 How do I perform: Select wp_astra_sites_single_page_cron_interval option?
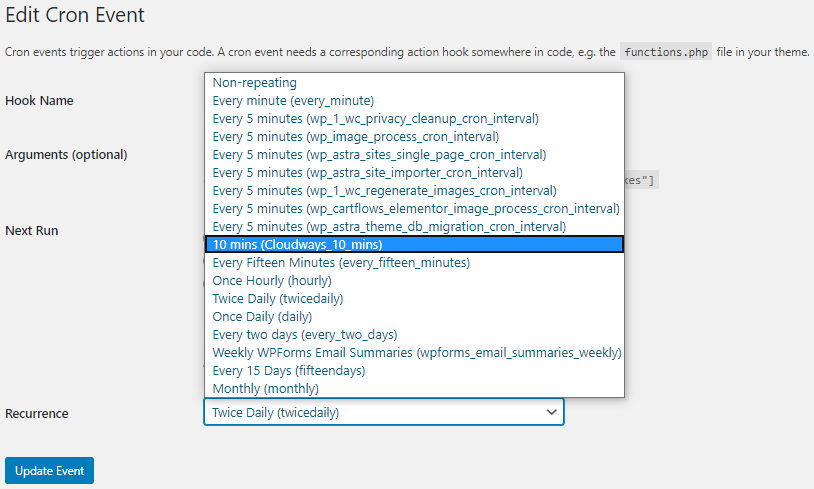379,155
